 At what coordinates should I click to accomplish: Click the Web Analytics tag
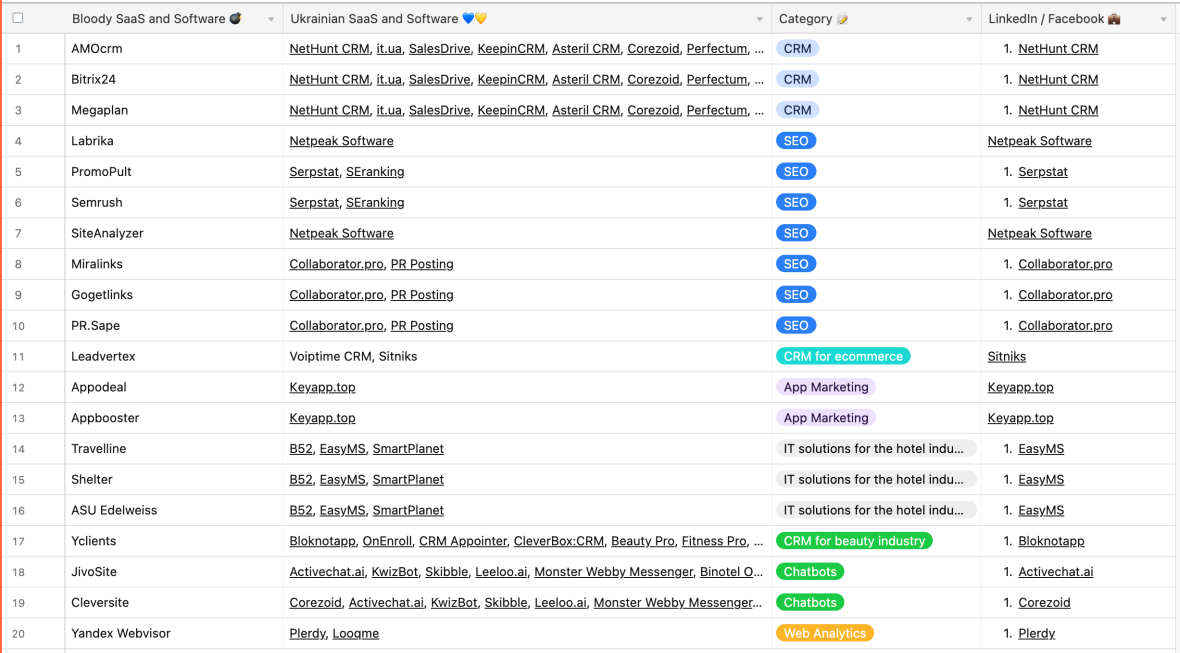point(825,635)
